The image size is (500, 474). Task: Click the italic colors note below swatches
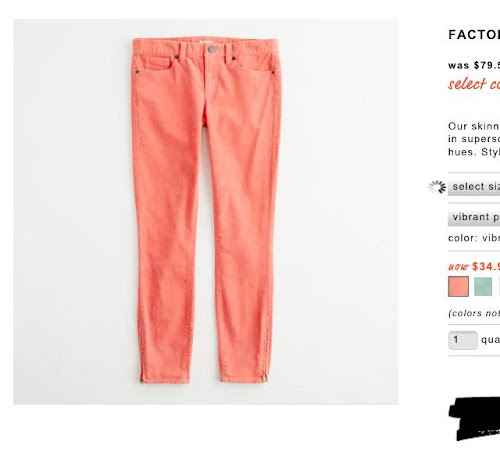(x=474, y=313)
